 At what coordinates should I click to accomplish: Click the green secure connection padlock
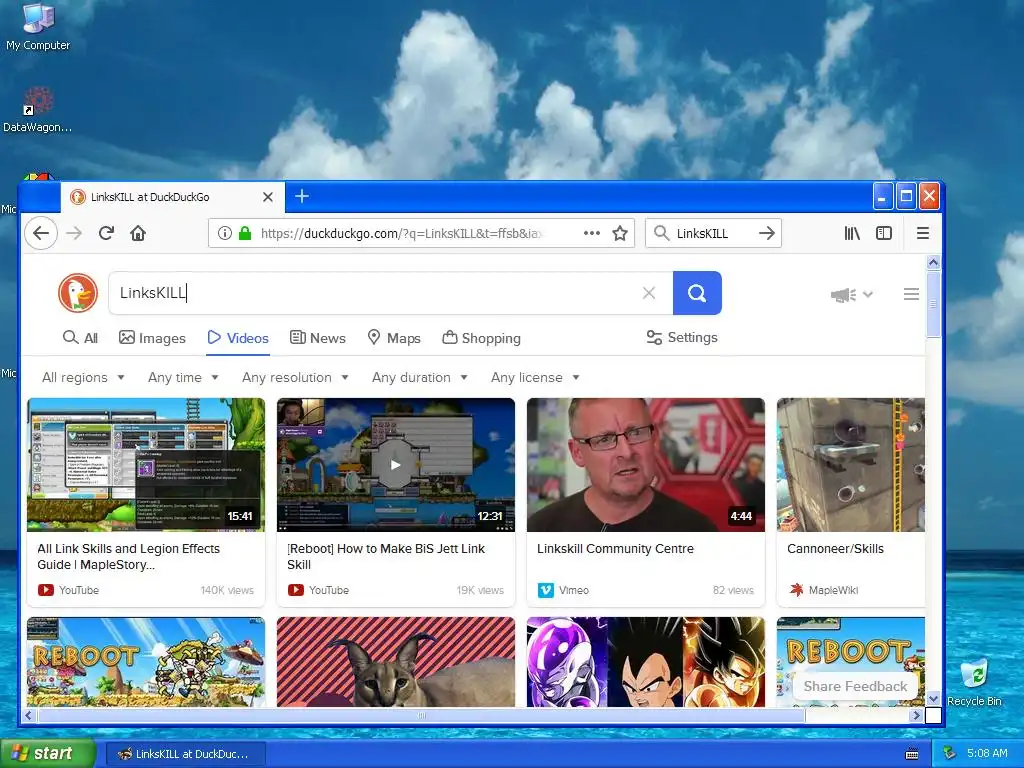(x=245, y=233)
